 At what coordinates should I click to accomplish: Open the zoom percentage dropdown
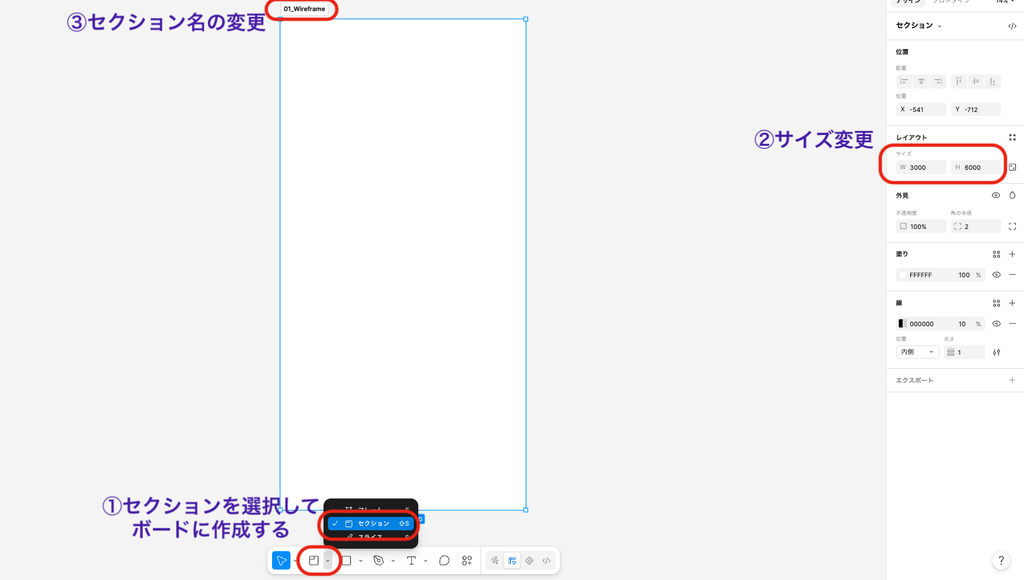1005,2
